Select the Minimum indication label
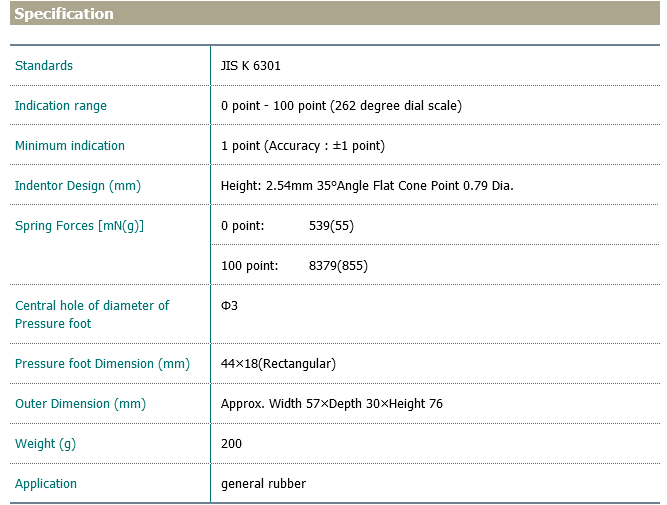 point(70,146)
